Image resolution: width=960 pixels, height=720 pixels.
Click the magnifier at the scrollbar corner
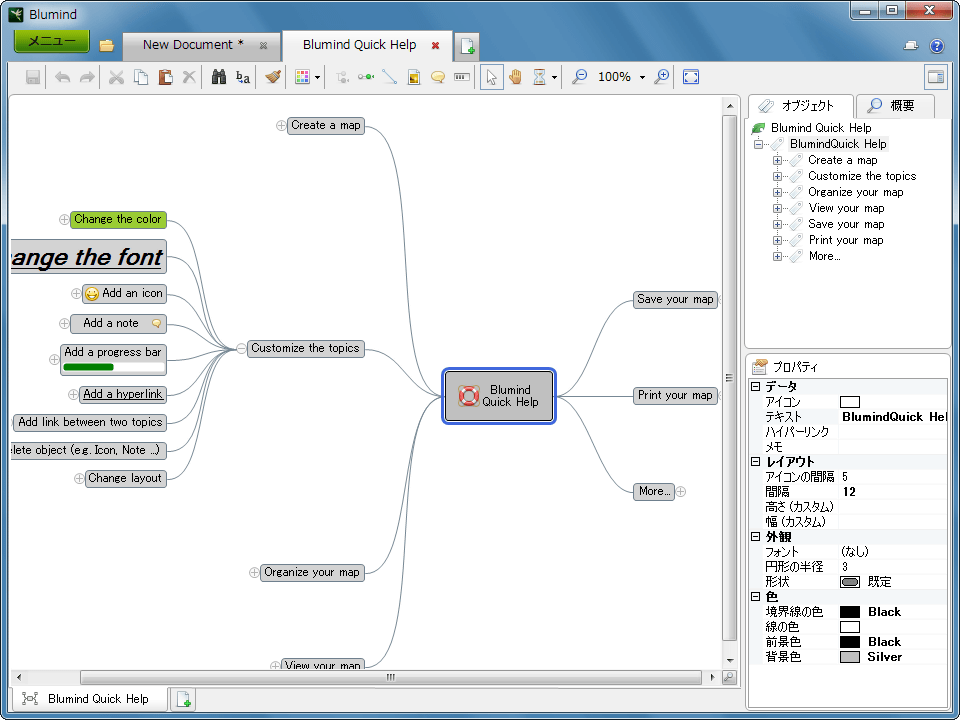tap(729, 677)
